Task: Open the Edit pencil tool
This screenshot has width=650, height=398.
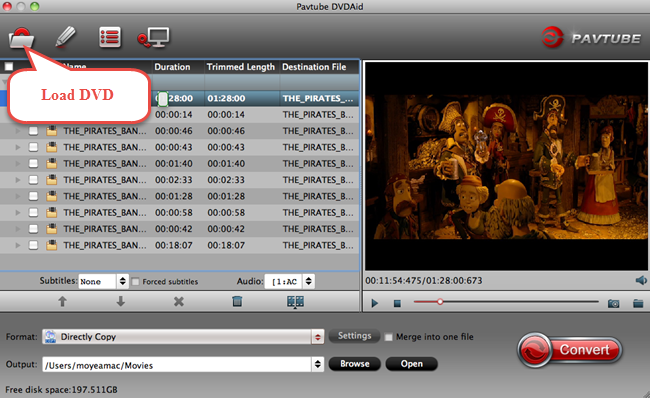Action: pyautogui.click(x=65, y=37)
